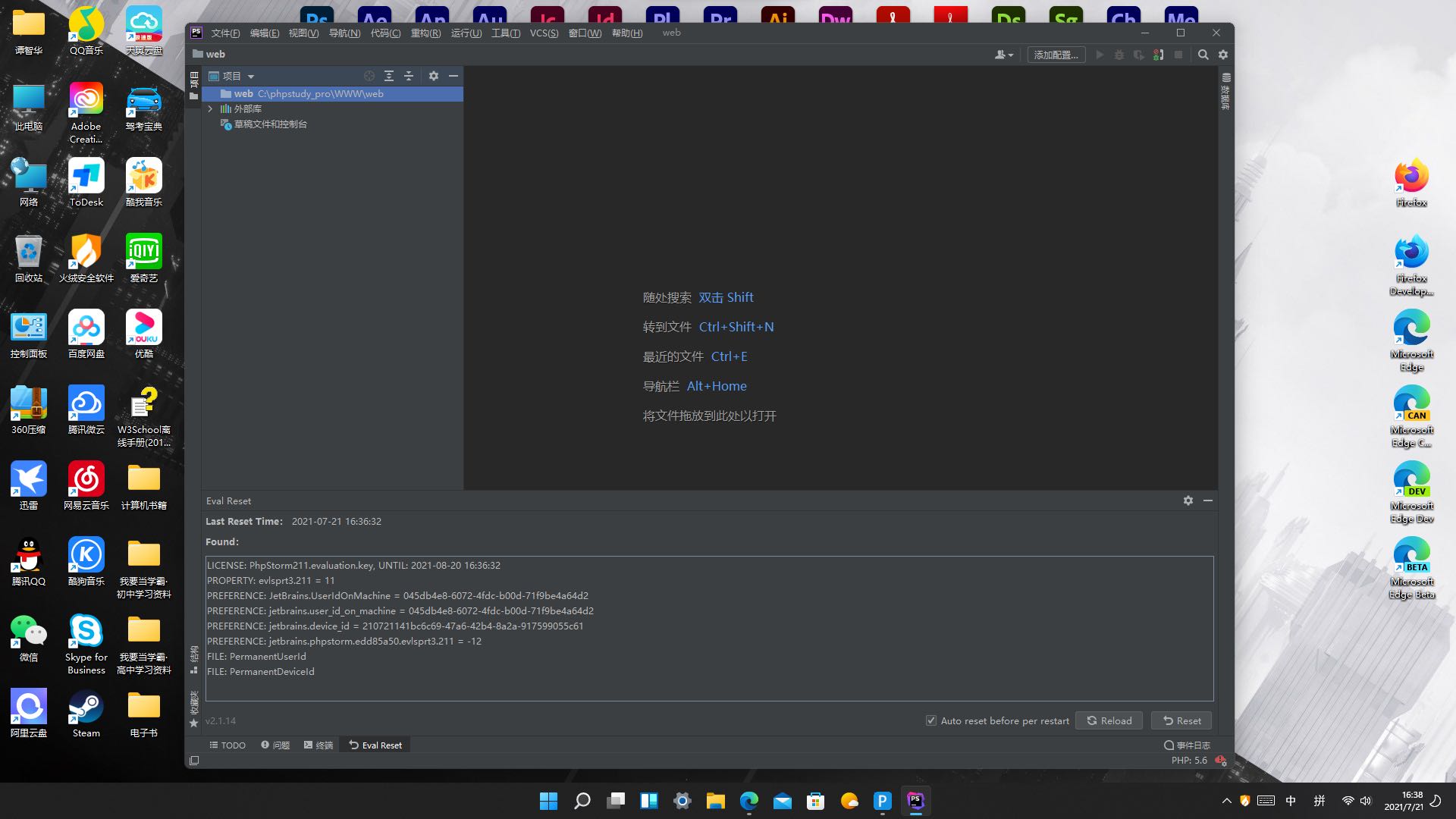Open IDE settings gear in toolbar

point(1223,55)
